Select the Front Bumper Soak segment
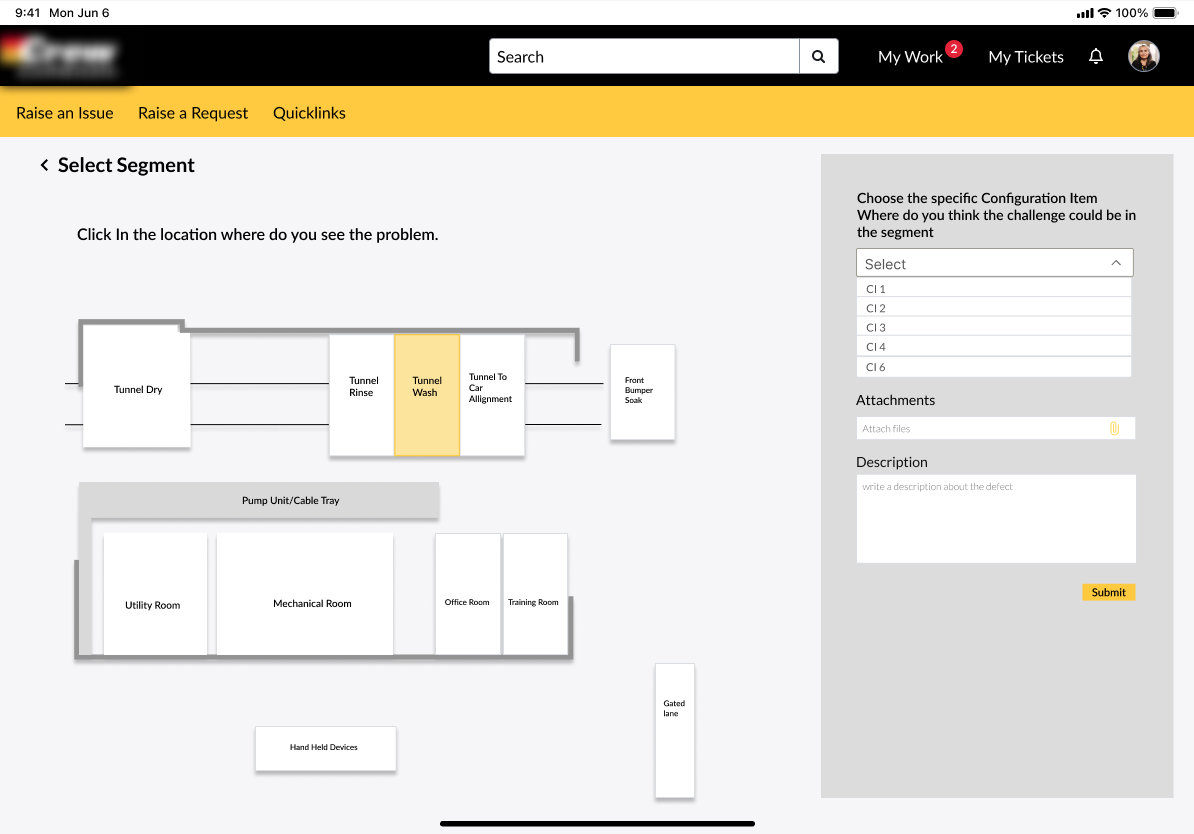This screenshot has height=834, width=1194. (x=642, y=392)
